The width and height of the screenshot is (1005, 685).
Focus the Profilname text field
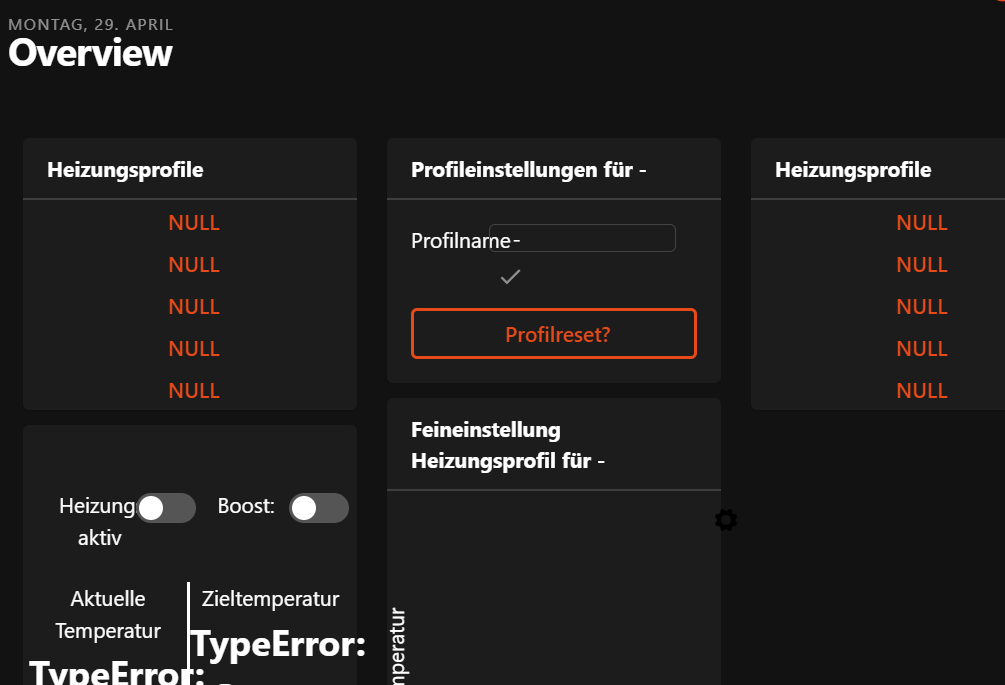[x=594, y=238]
